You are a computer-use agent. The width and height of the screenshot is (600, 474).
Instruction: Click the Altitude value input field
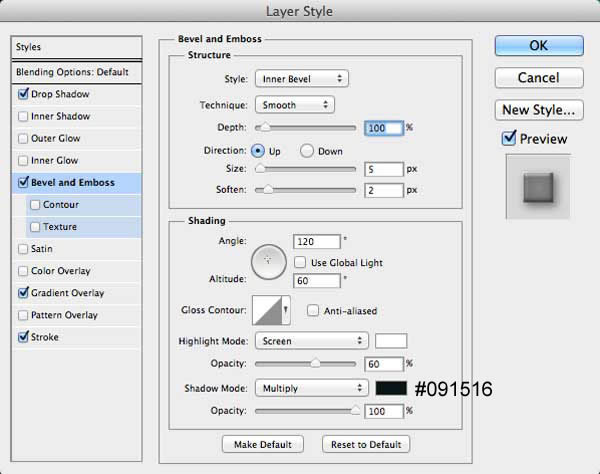316,281
